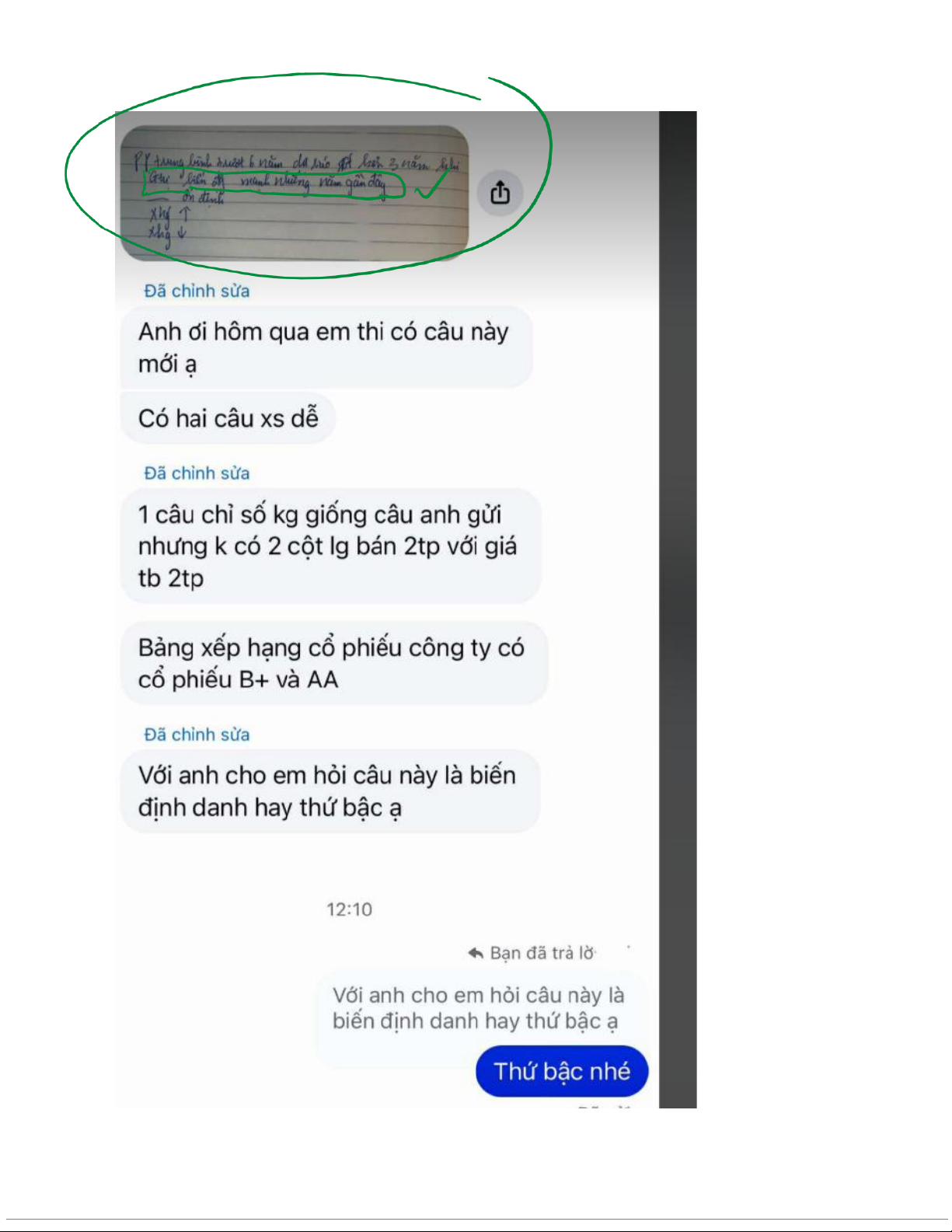Tap the green check mark on the note

pyautogui.click(x=431, y=185)
